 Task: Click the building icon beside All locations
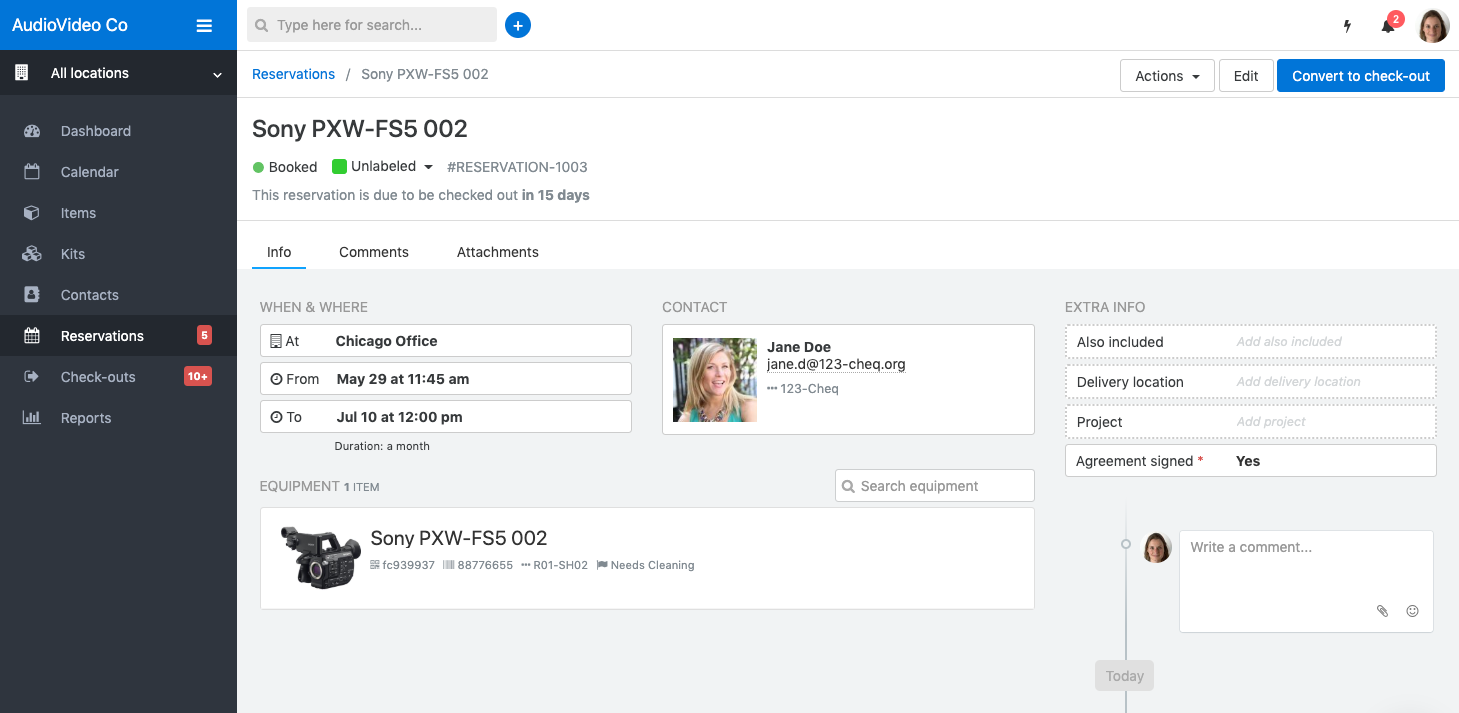pyautogui.click(x=21, y=73)
